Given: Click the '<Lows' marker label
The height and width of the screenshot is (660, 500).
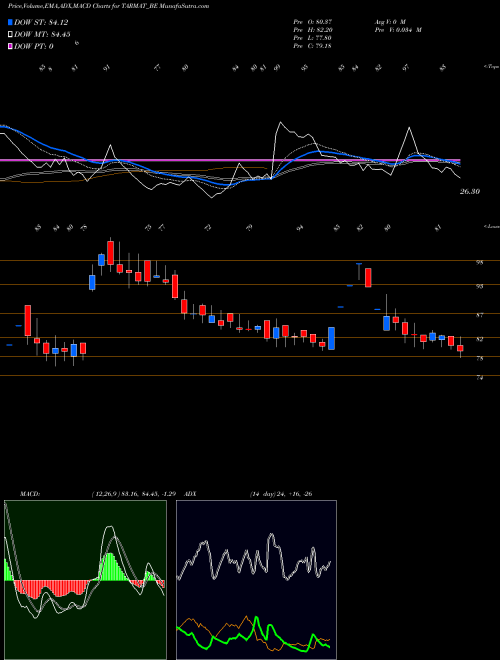Looking at the screenshot, I should [491, 227].
